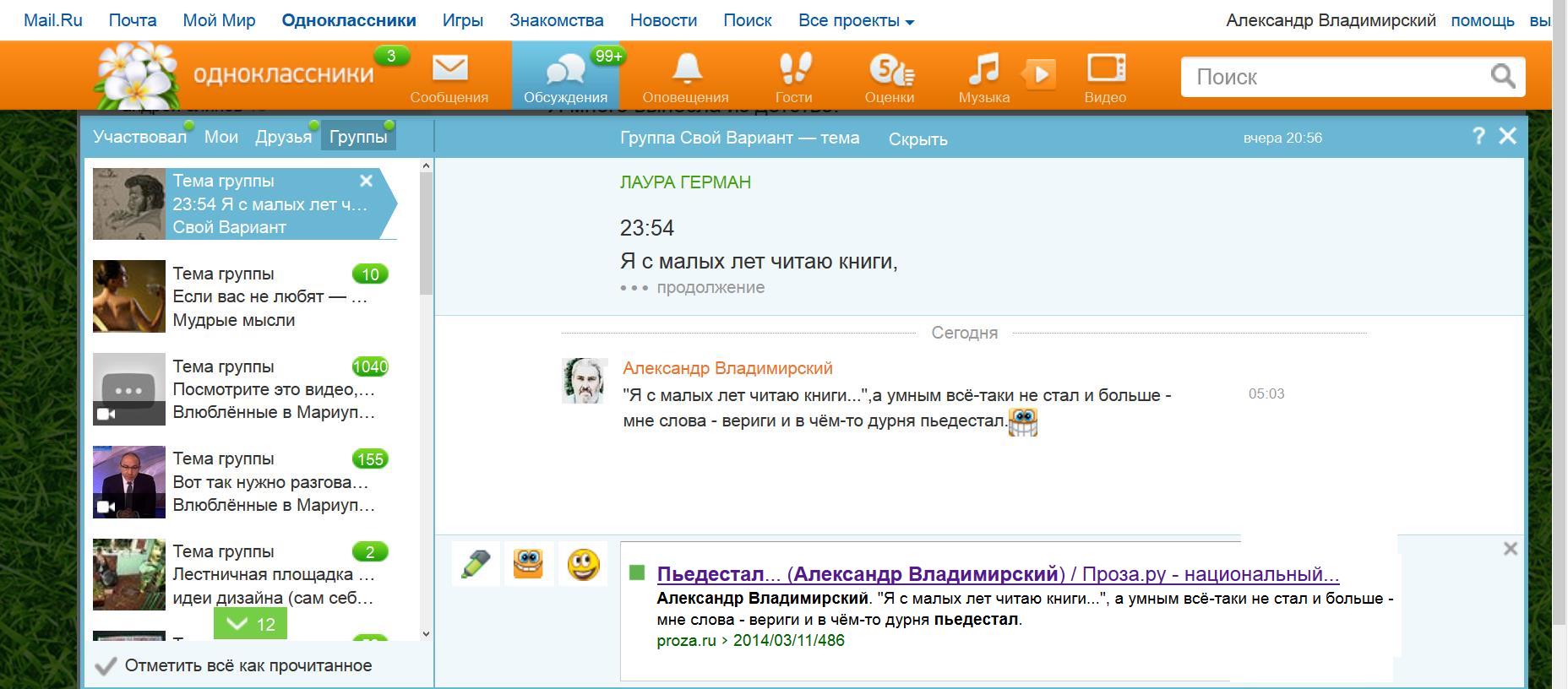Screen dimensions: 1568x689
Task: Click Отметить всё как прочитанное
Action: 248,665
